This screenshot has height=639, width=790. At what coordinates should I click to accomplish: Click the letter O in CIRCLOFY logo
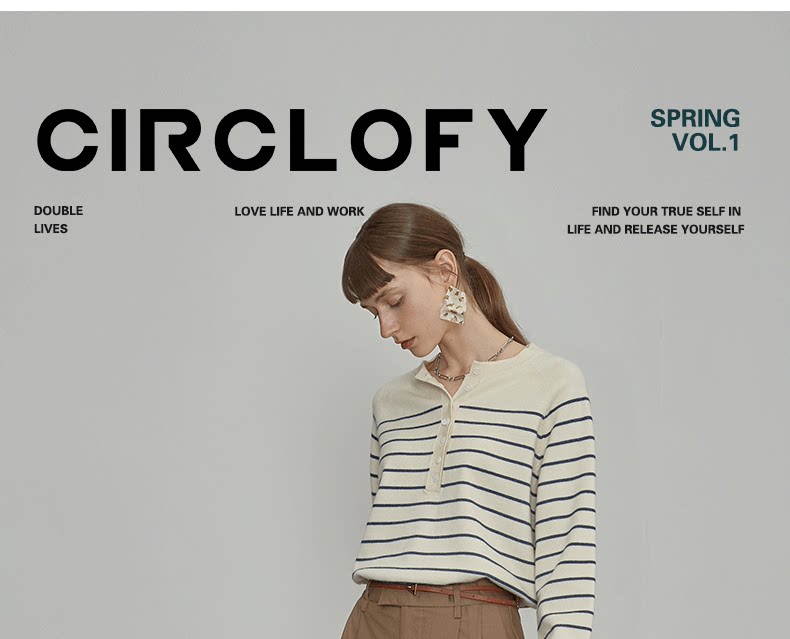point(382,140)
